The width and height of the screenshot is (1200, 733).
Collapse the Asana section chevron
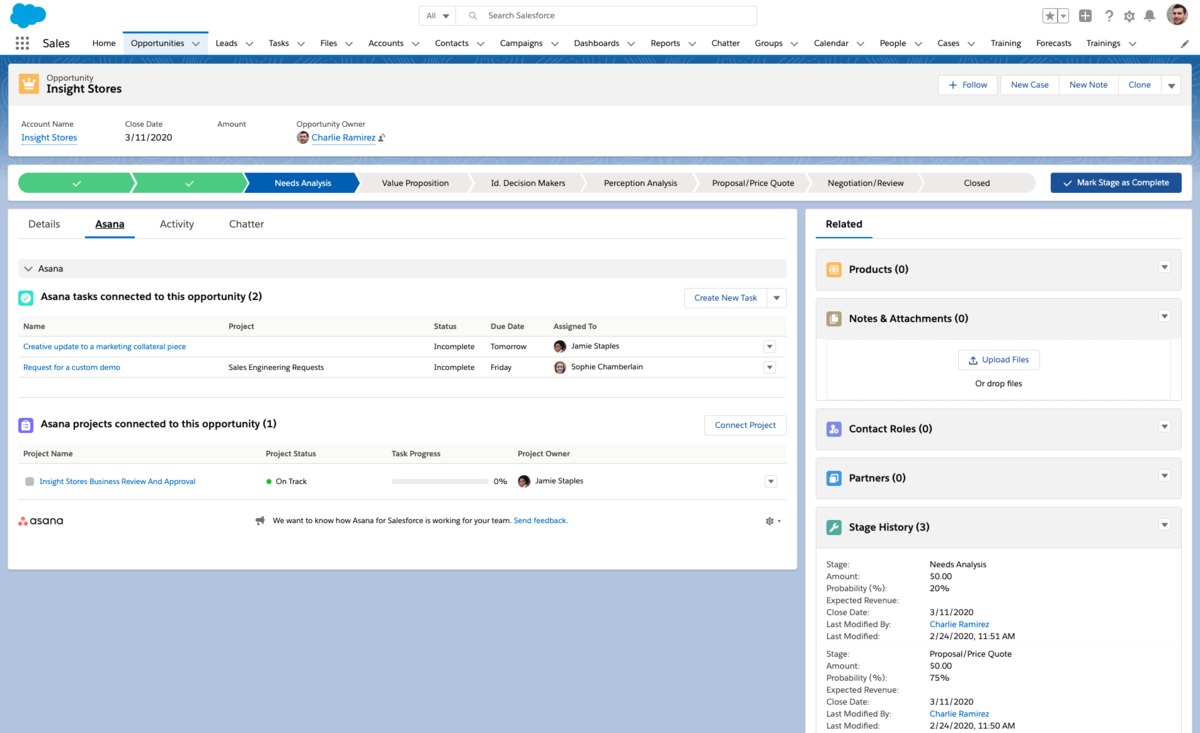28,269
